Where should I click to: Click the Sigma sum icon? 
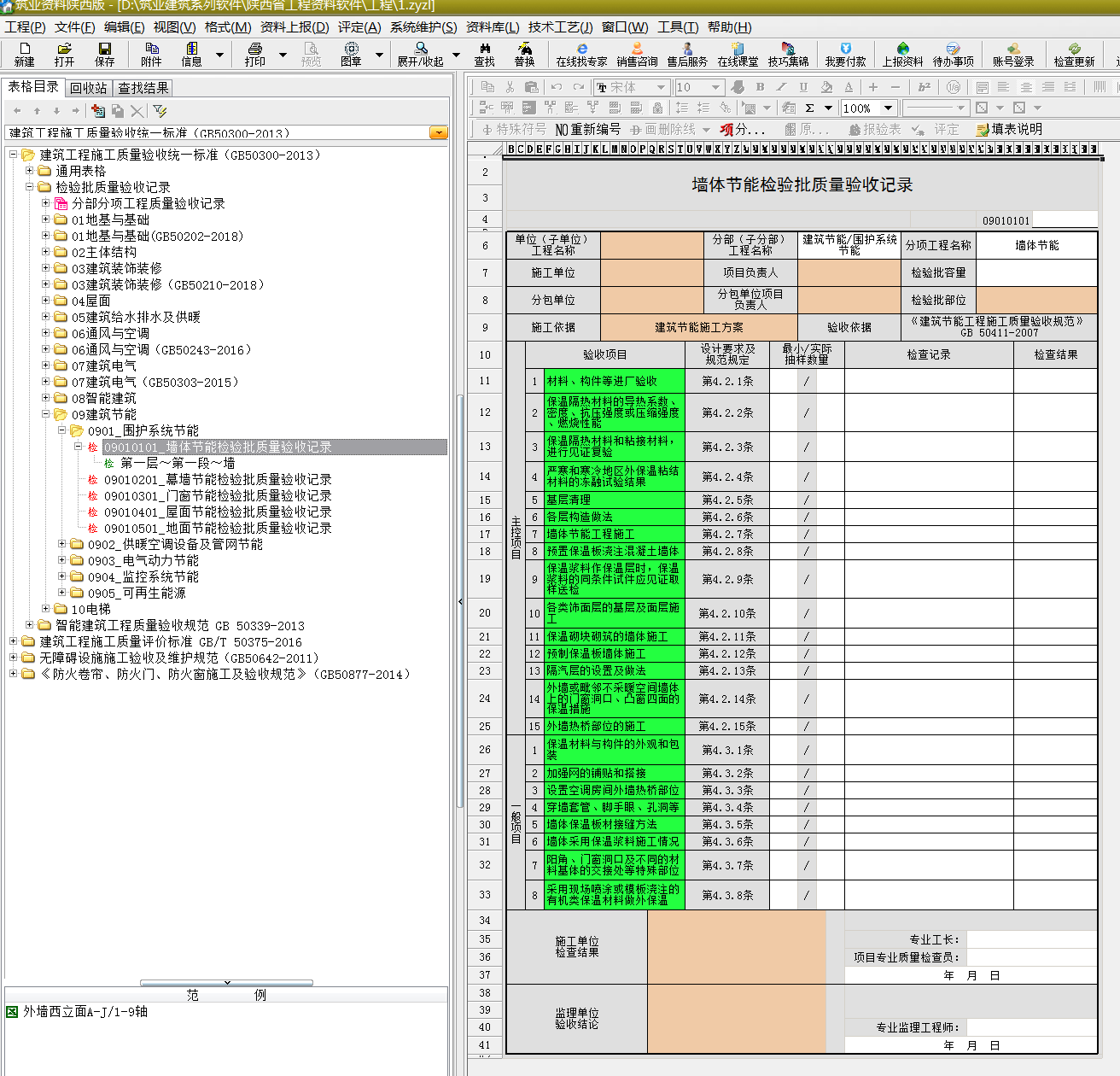[x=809, y=108]
